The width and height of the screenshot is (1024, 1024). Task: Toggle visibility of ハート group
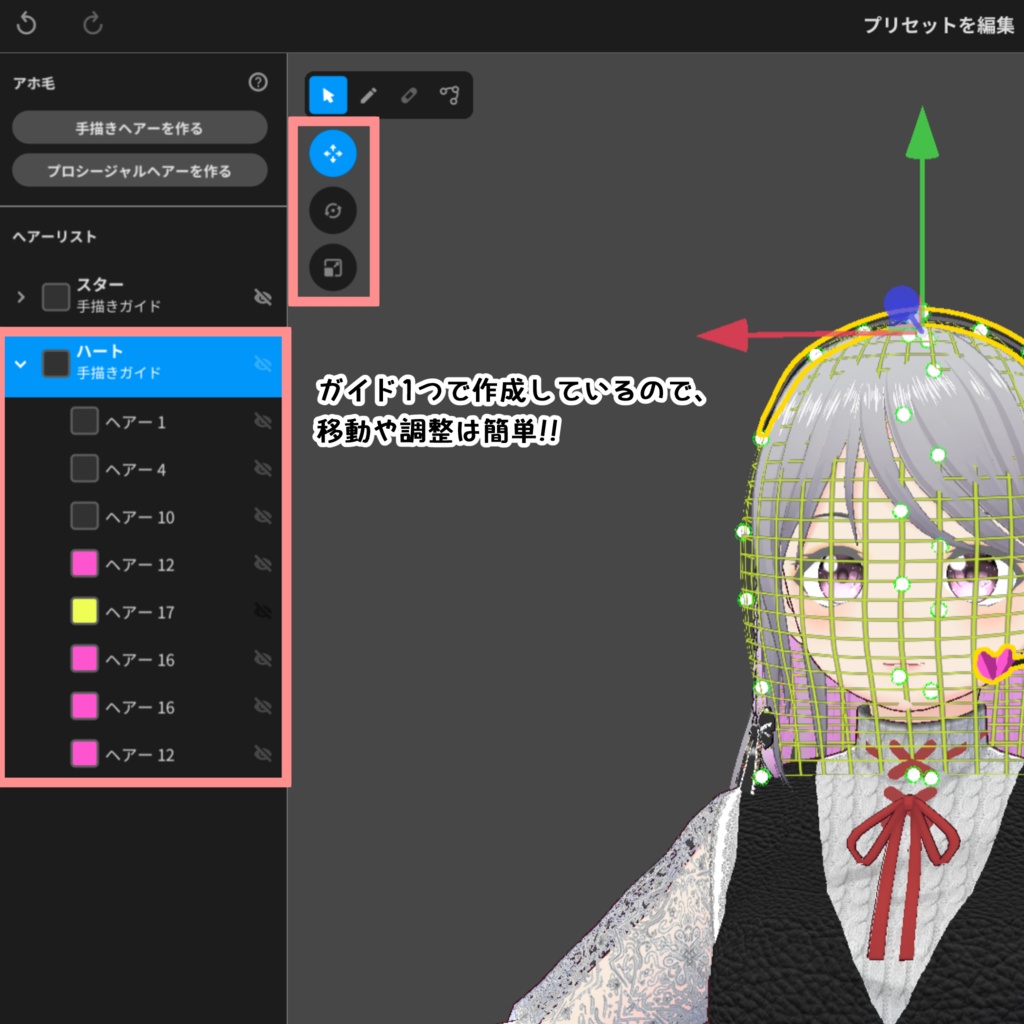click(x=263, y=364)
